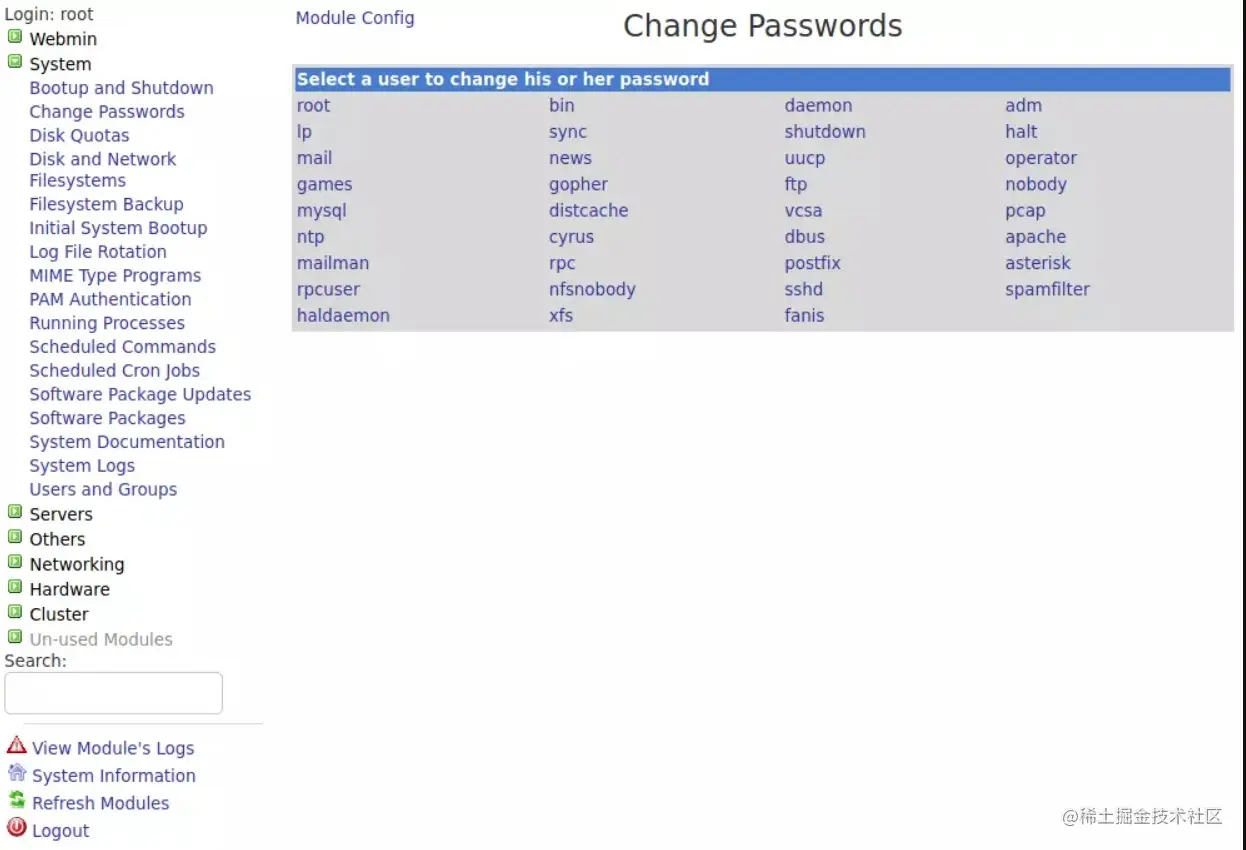The height and width of the screenshot is (850, 1246).
Task: Select user fanis
Action: (x=804, y=315)
